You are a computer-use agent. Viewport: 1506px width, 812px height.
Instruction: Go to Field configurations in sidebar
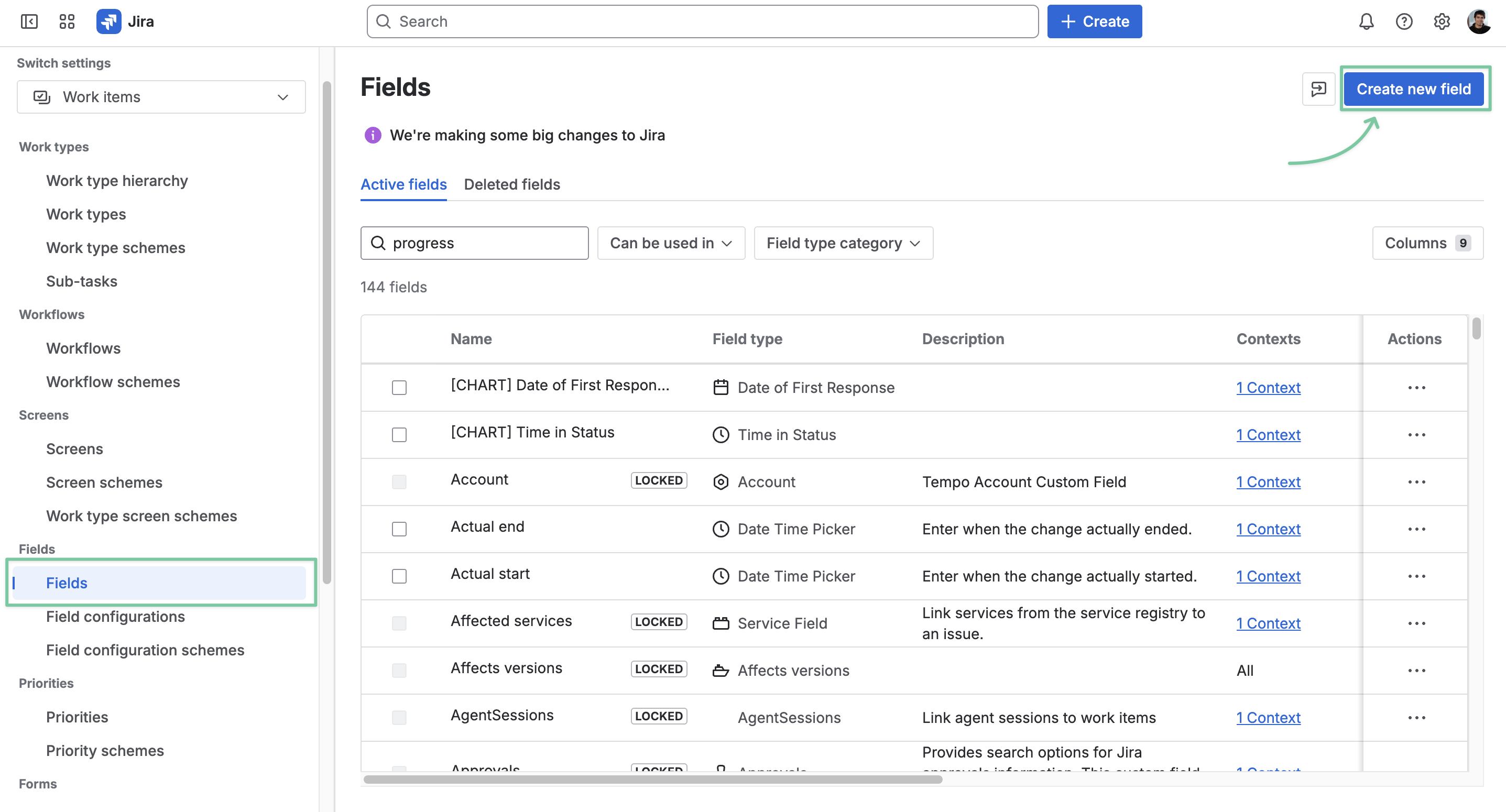(x=115, y=617)
